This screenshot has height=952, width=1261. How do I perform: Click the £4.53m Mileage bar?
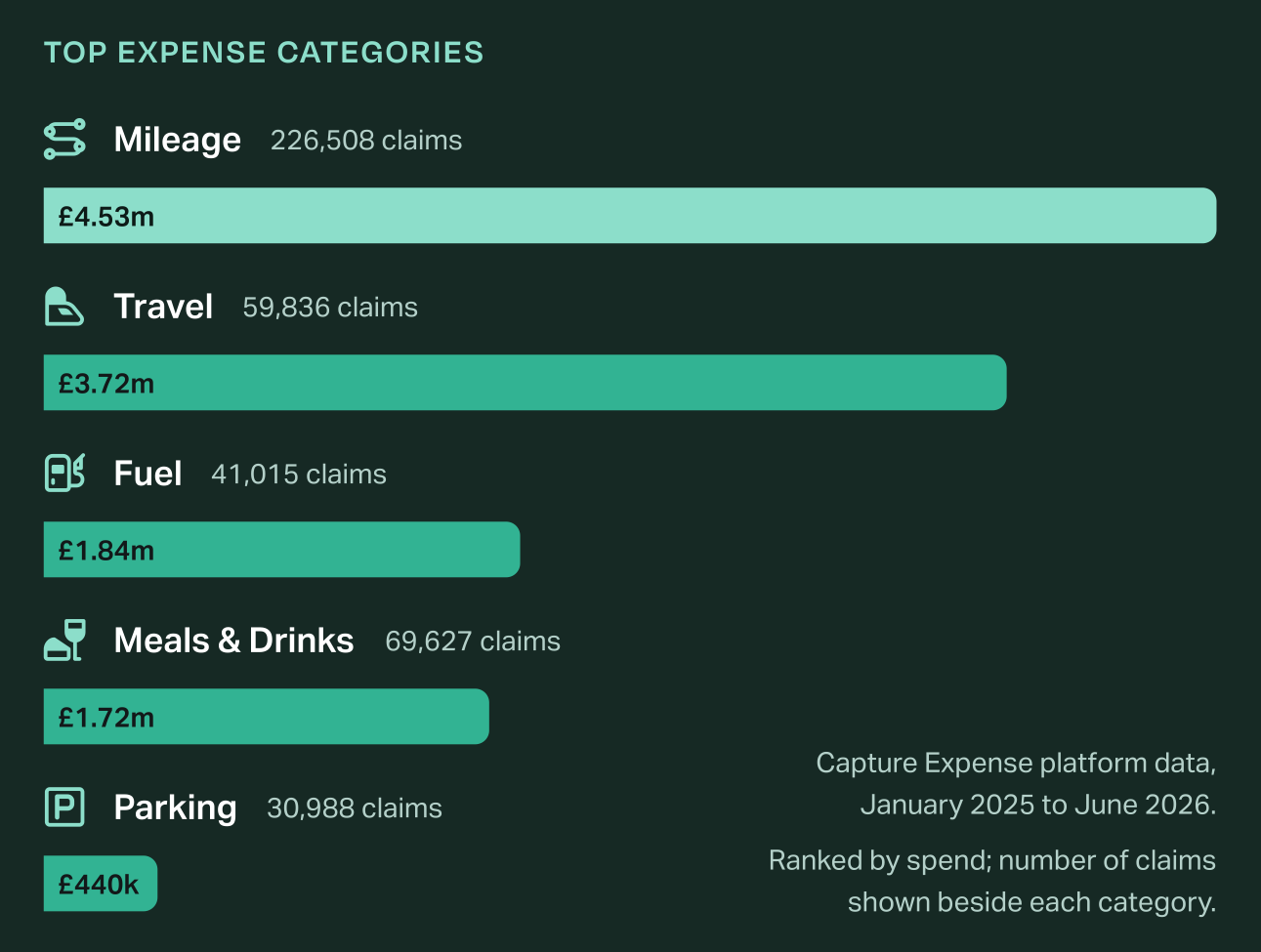click(630, 216)
